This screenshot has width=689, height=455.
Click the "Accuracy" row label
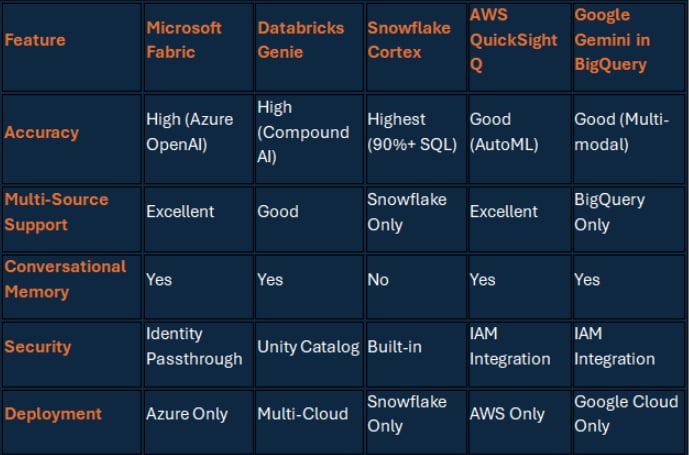(41, 132)
